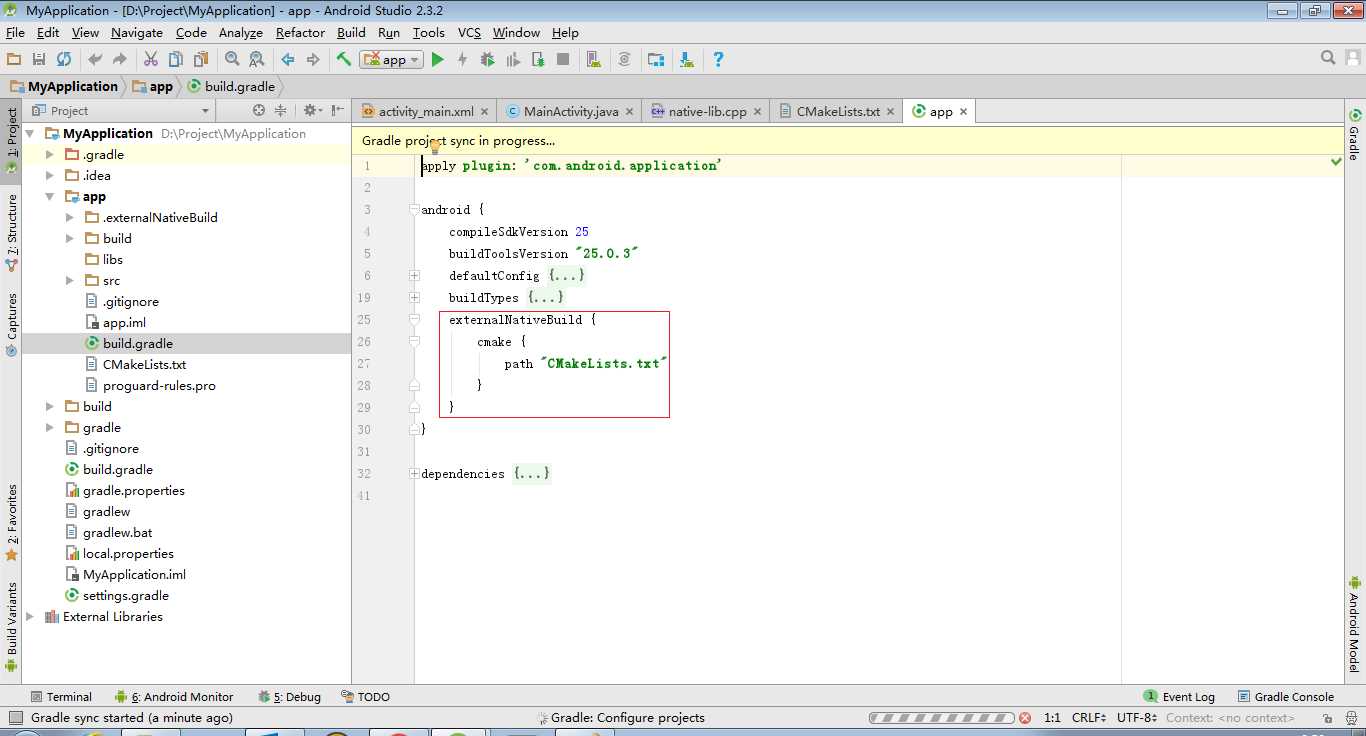Expand the .idea folder
Viewport: 1366px width, 736px height.
click(50, 176)
